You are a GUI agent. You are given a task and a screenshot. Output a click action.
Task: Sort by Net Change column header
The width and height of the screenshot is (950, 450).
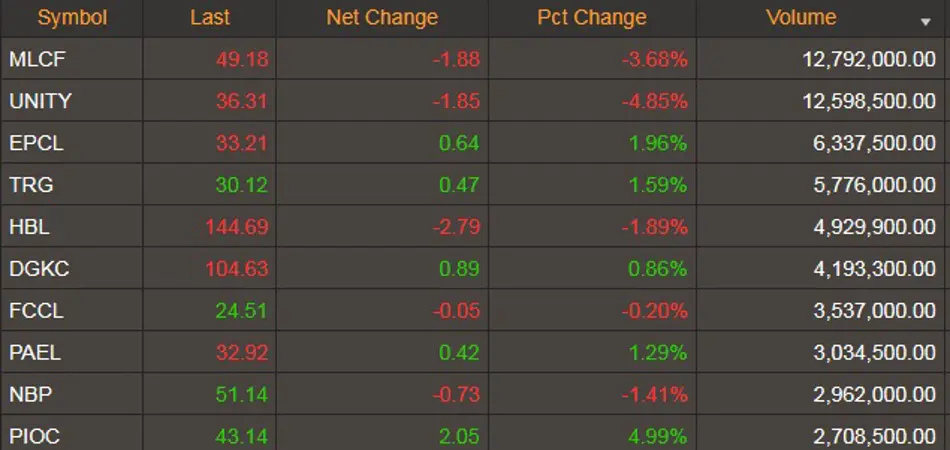point(382,18)
